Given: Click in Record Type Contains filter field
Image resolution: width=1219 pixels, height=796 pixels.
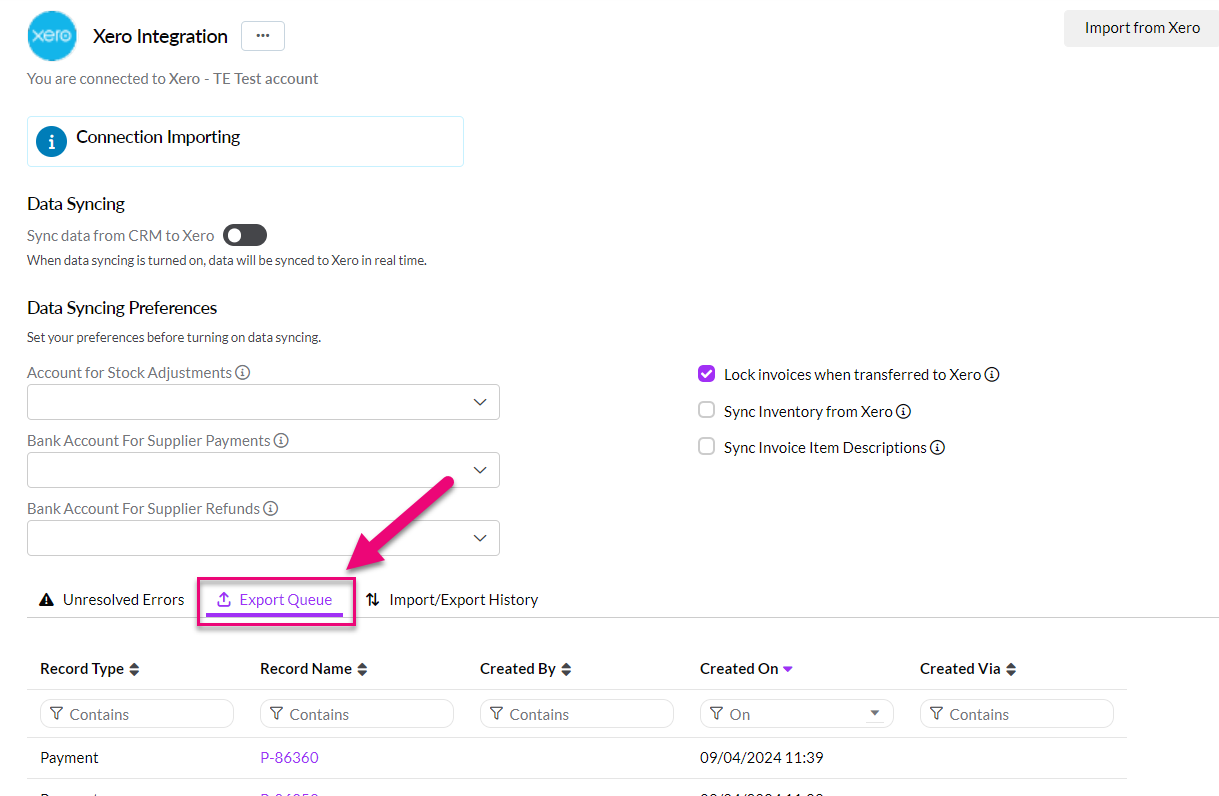Looking at the screenshot, I should (x=137, y=714).
